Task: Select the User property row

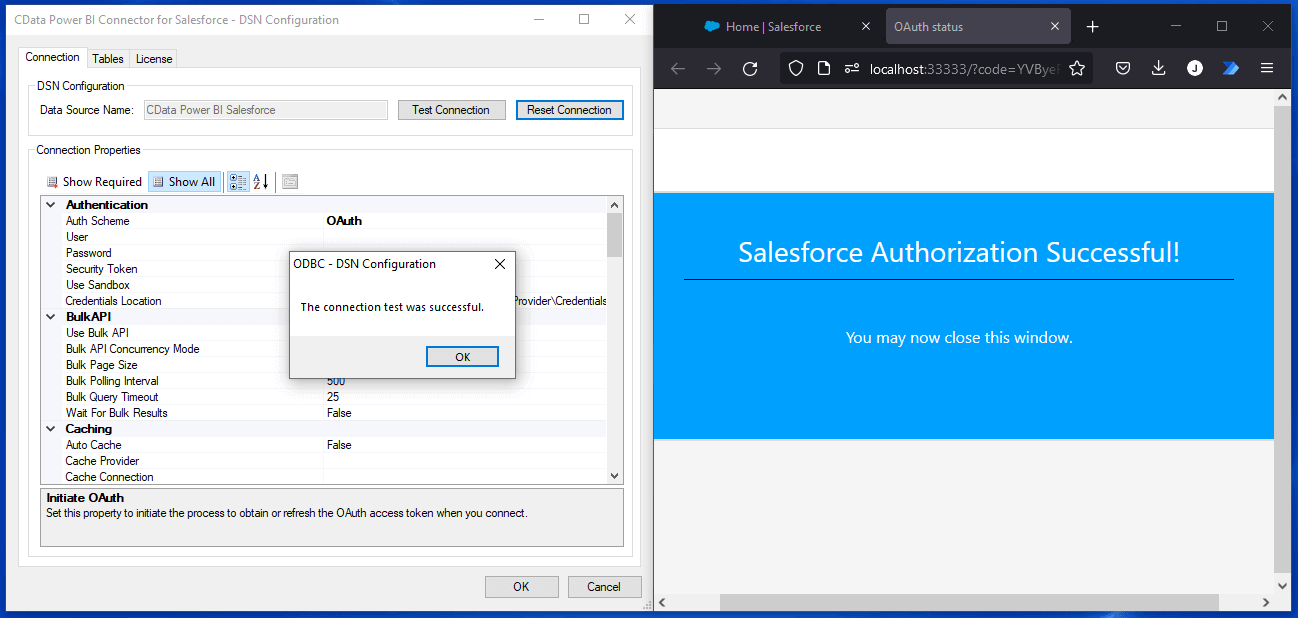Action: [333, 237]
